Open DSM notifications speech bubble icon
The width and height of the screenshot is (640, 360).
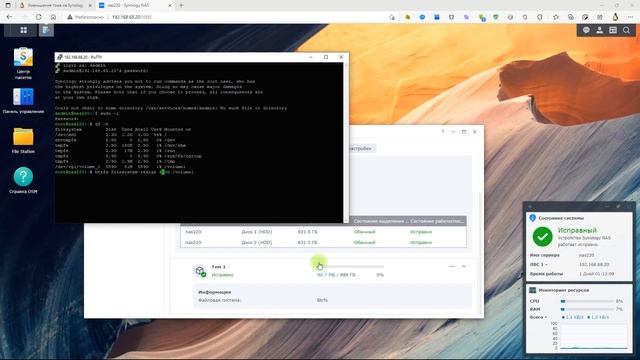(586, 30)
